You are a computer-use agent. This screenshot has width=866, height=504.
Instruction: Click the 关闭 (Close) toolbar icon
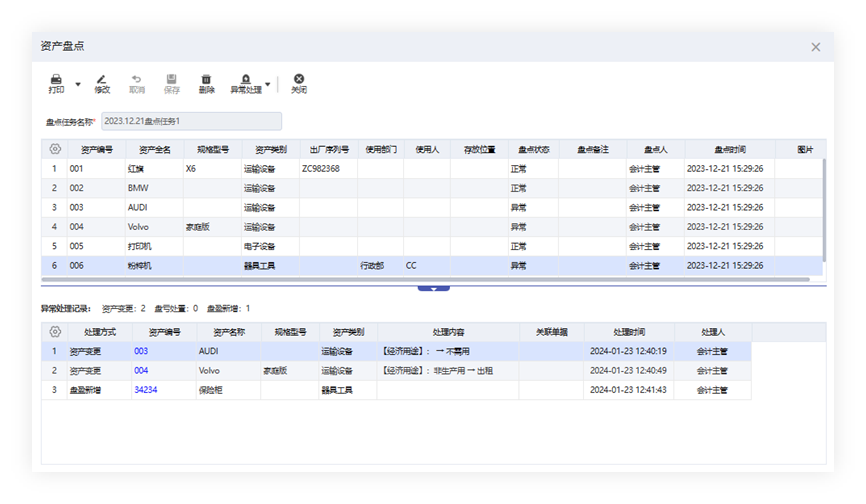pyautogui.click(x=298, y=79)
